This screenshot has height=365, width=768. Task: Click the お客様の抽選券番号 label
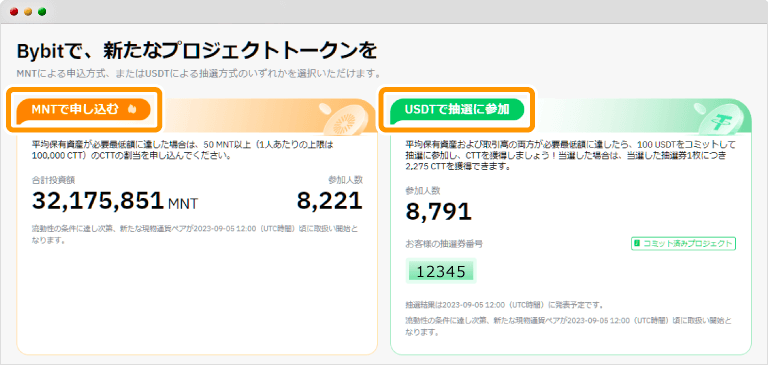pyautogui.click(x=445, y=243)
